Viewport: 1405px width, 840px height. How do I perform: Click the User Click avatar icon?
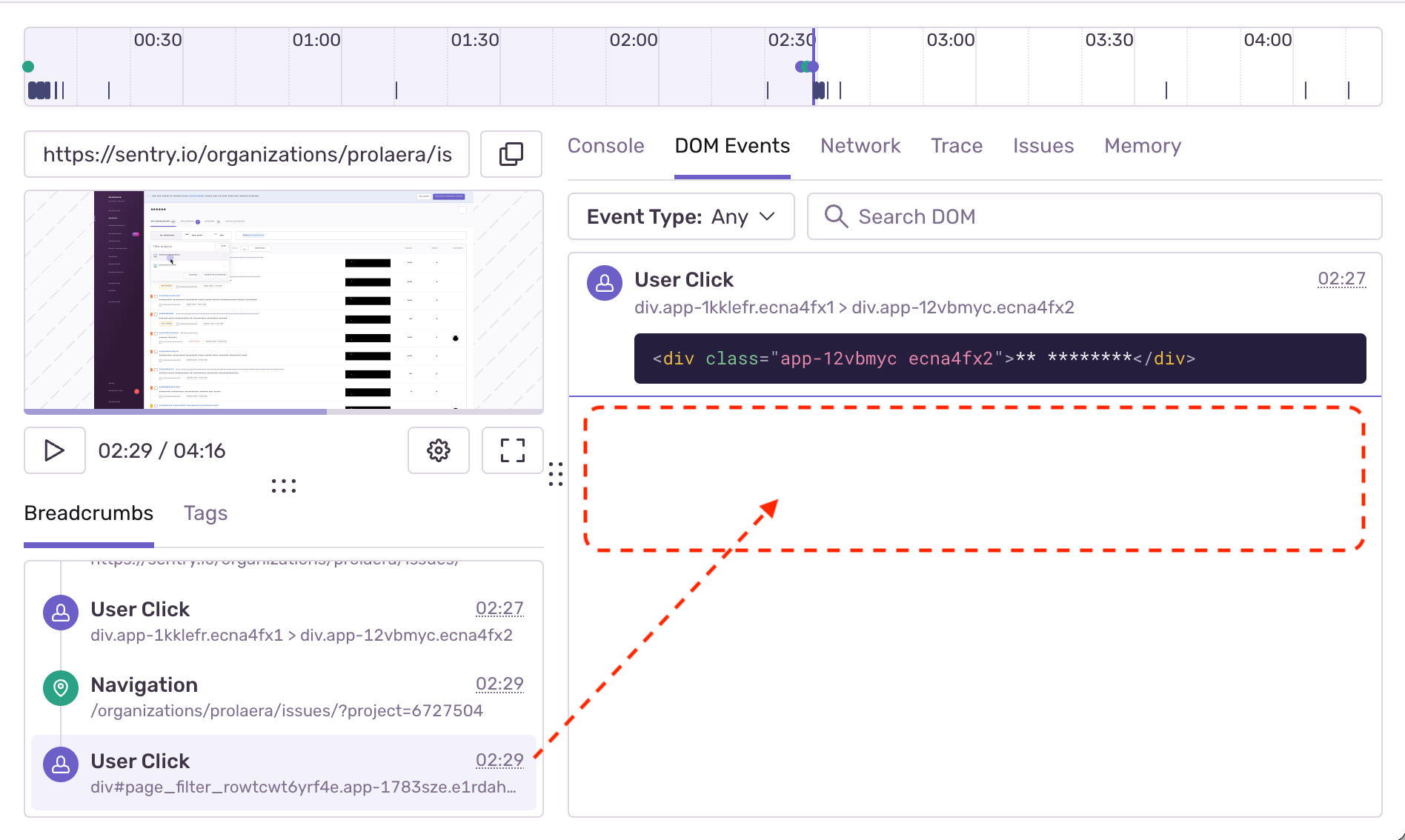tap(604, 282)
